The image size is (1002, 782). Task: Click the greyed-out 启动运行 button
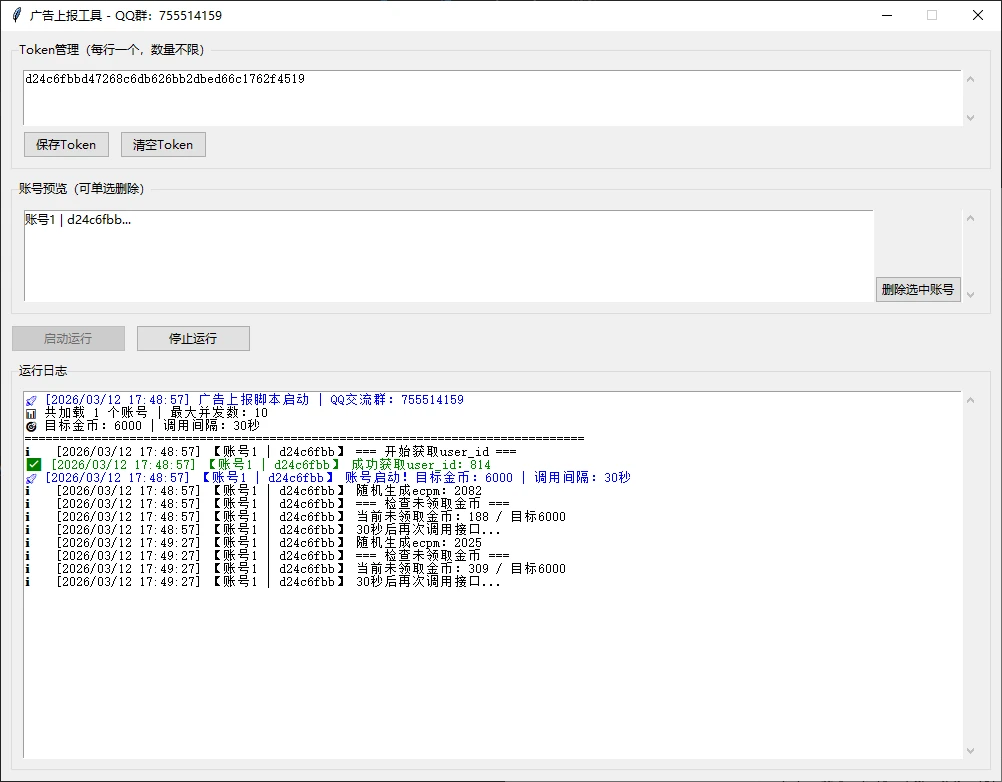(68, 338)
